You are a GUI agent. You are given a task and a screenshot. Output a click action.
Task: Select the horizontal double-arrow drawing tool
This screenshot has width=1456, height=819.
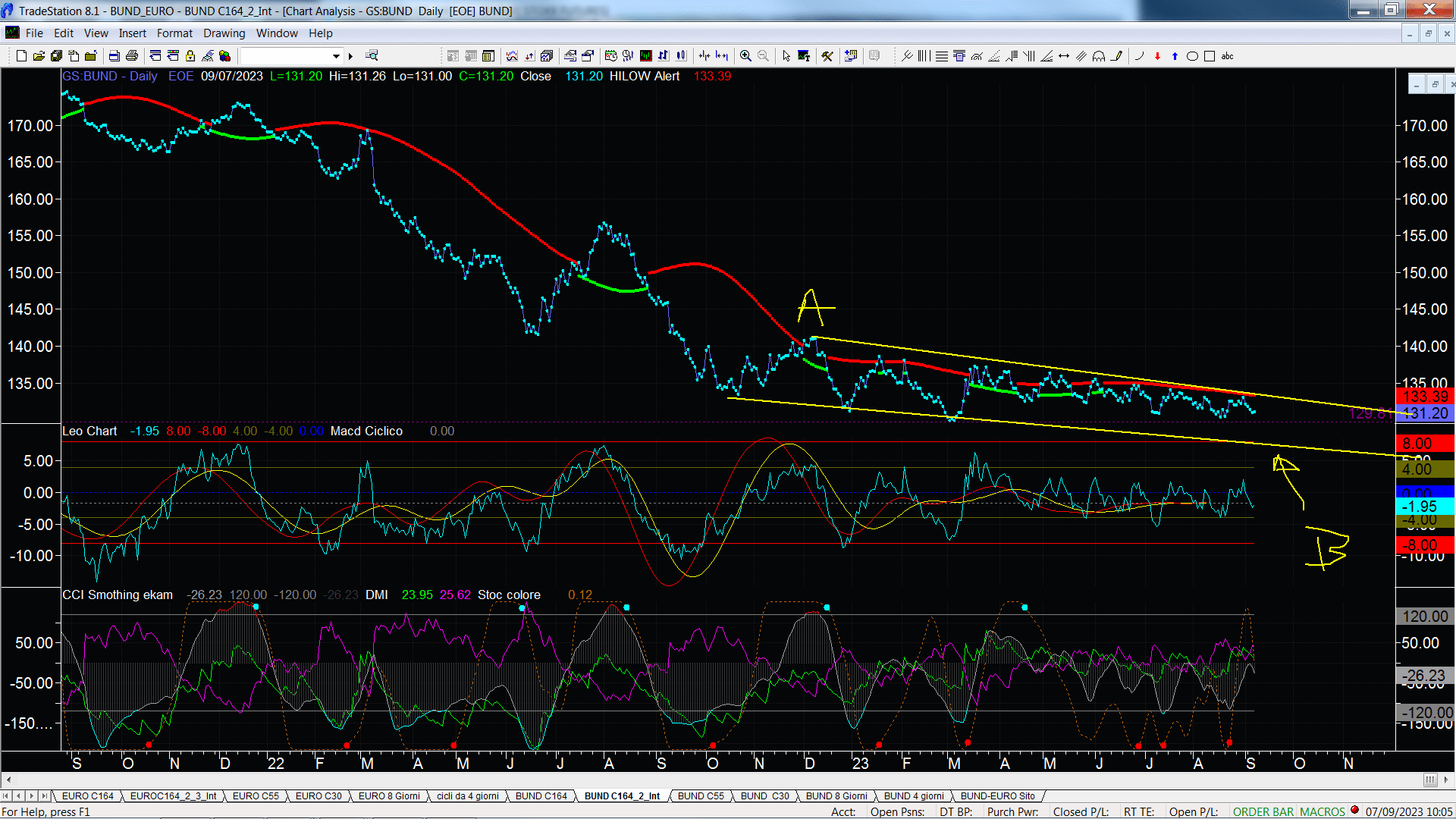[x=1064, y=56]
